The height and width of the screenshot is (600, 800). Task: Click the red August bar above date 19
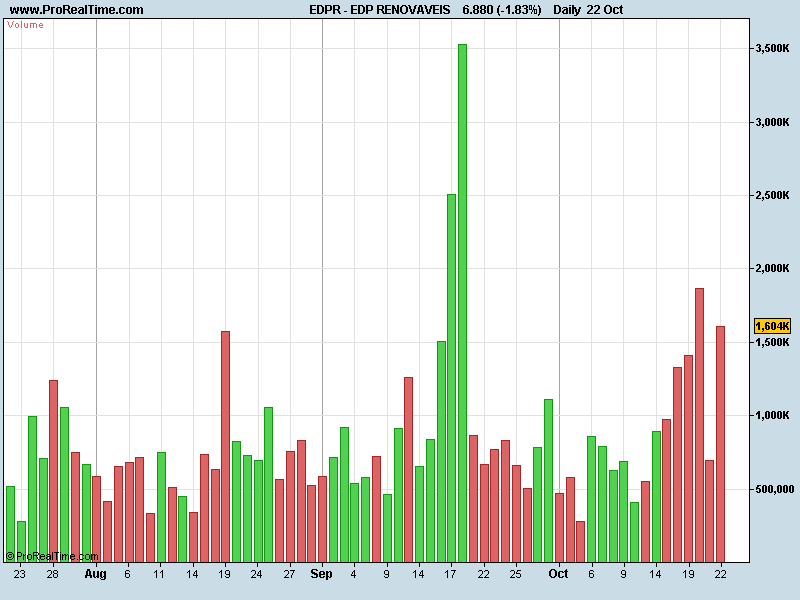coord(226,447)
